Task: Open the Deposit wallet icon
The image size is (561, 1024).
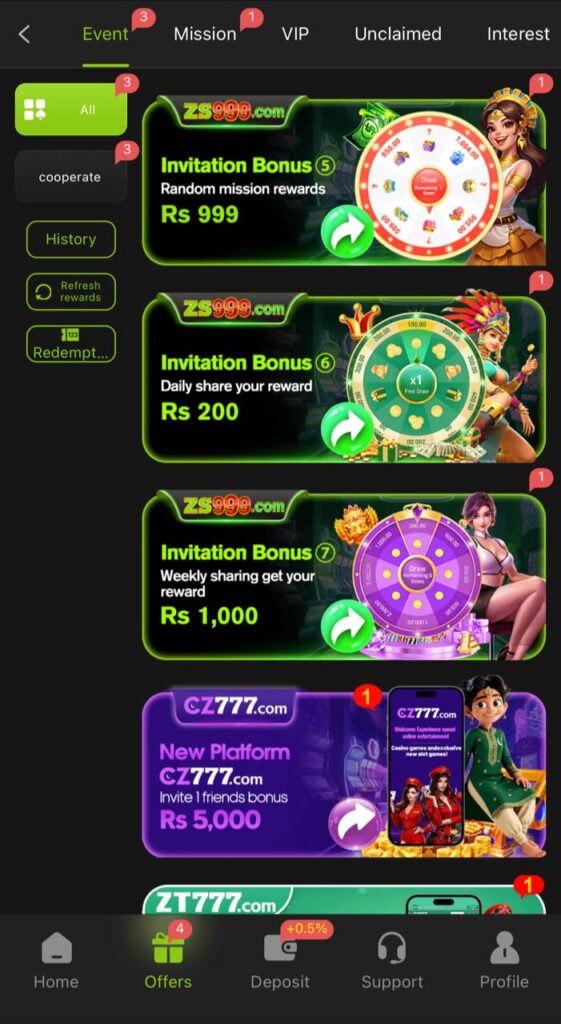Action: (x=280, y=948)
